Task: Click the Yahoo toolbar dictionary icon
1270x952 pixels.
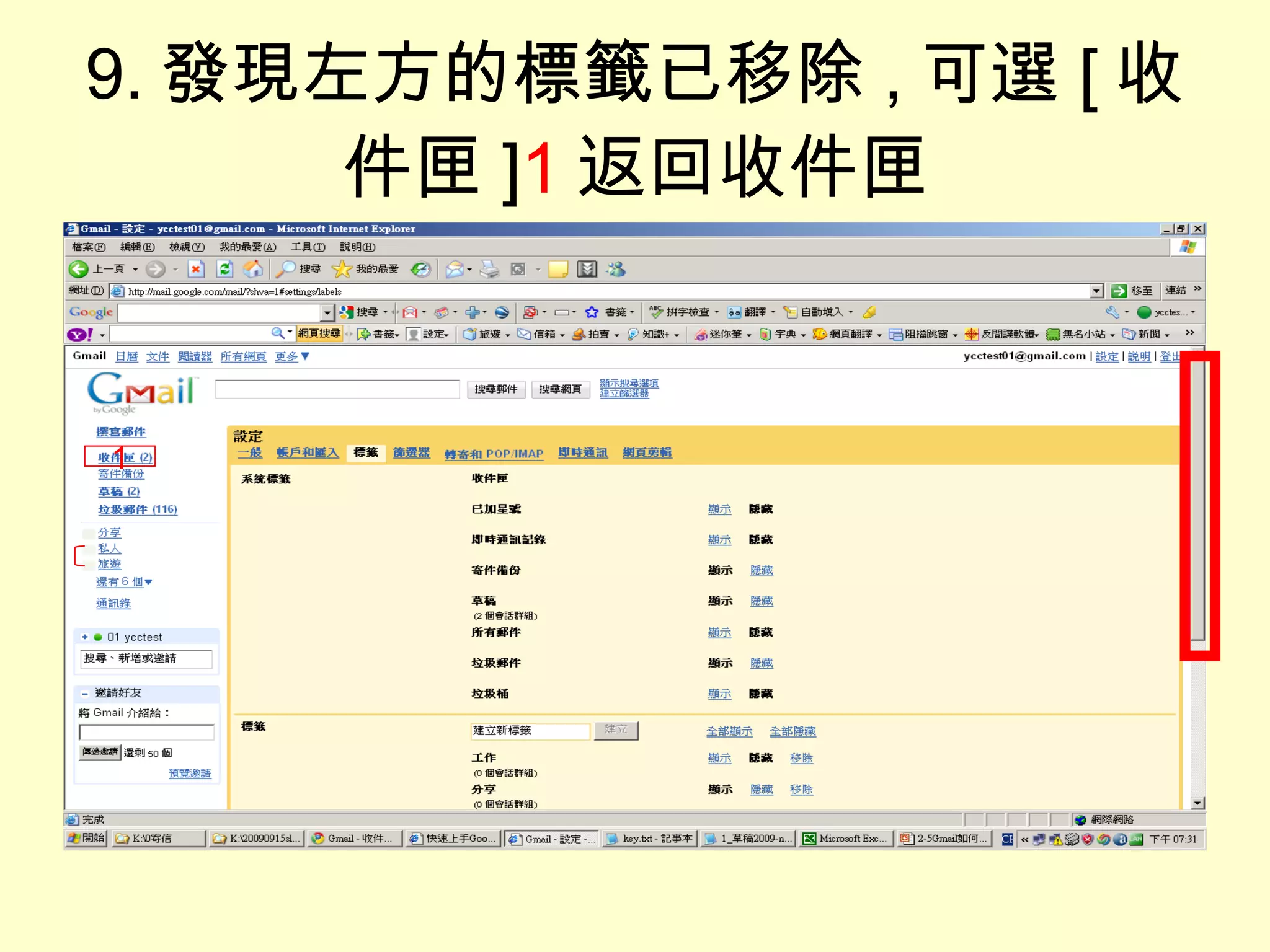Action: click(766, 335)
